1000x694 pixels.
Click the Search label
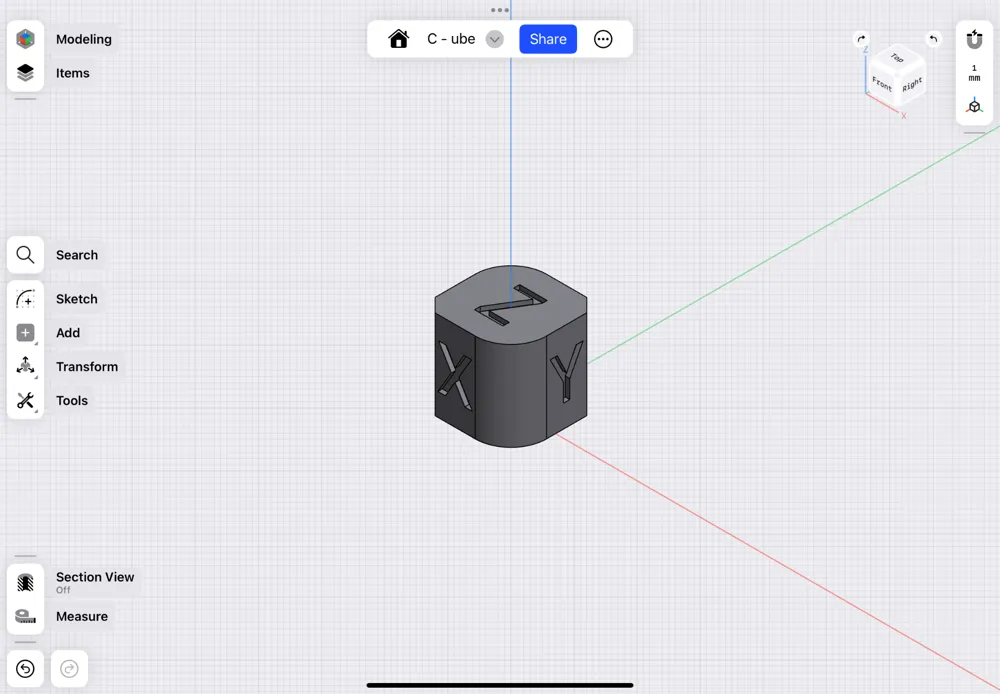[x=77, y=255]
